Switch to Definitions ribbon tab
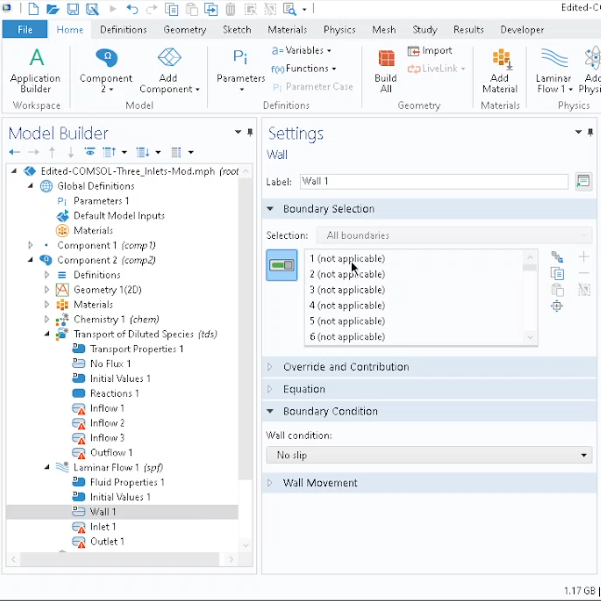This screenshot has height=601, width=601. click(x=123, y=30)
